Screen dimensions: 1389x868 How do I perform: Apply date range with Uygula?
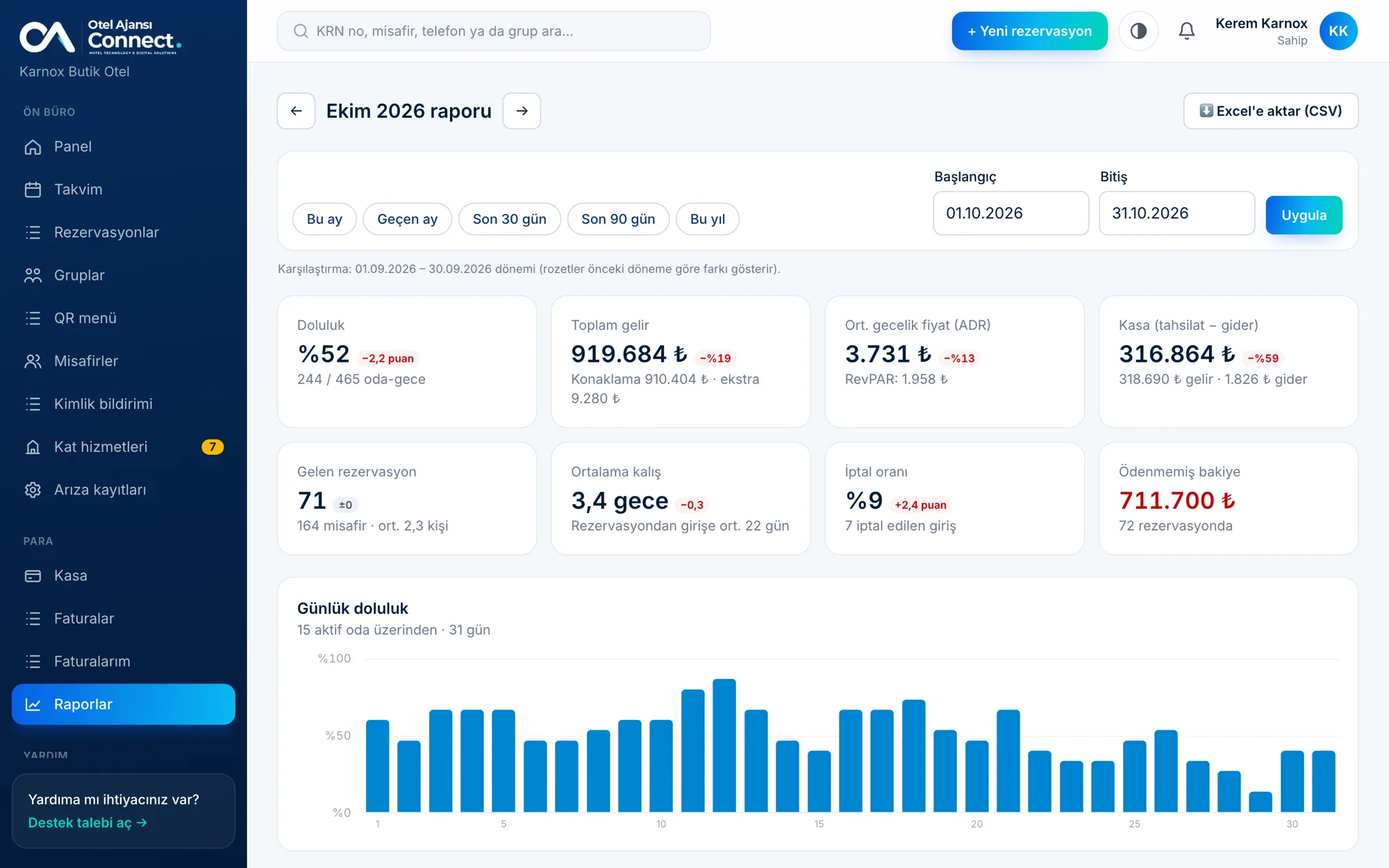point(1304,215)
